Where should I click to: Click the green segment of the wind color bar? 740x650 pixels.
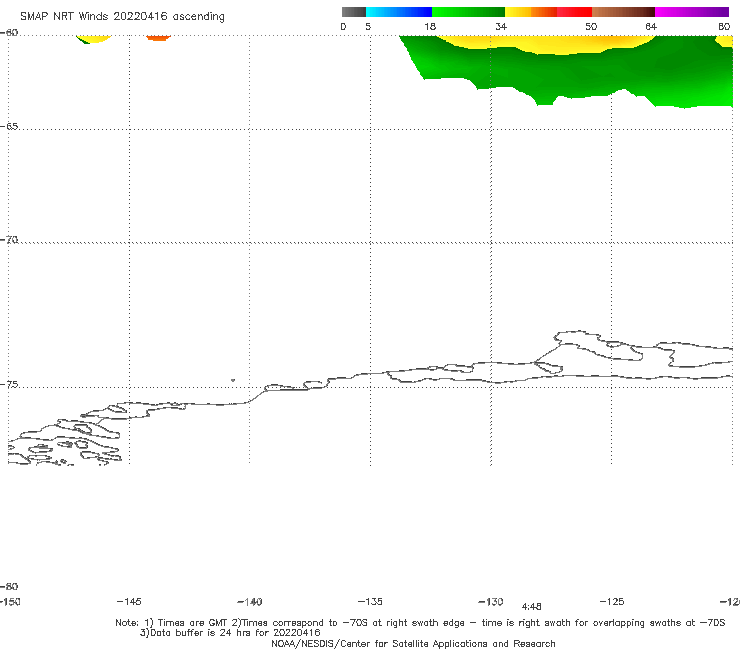[x=468, y=12]
